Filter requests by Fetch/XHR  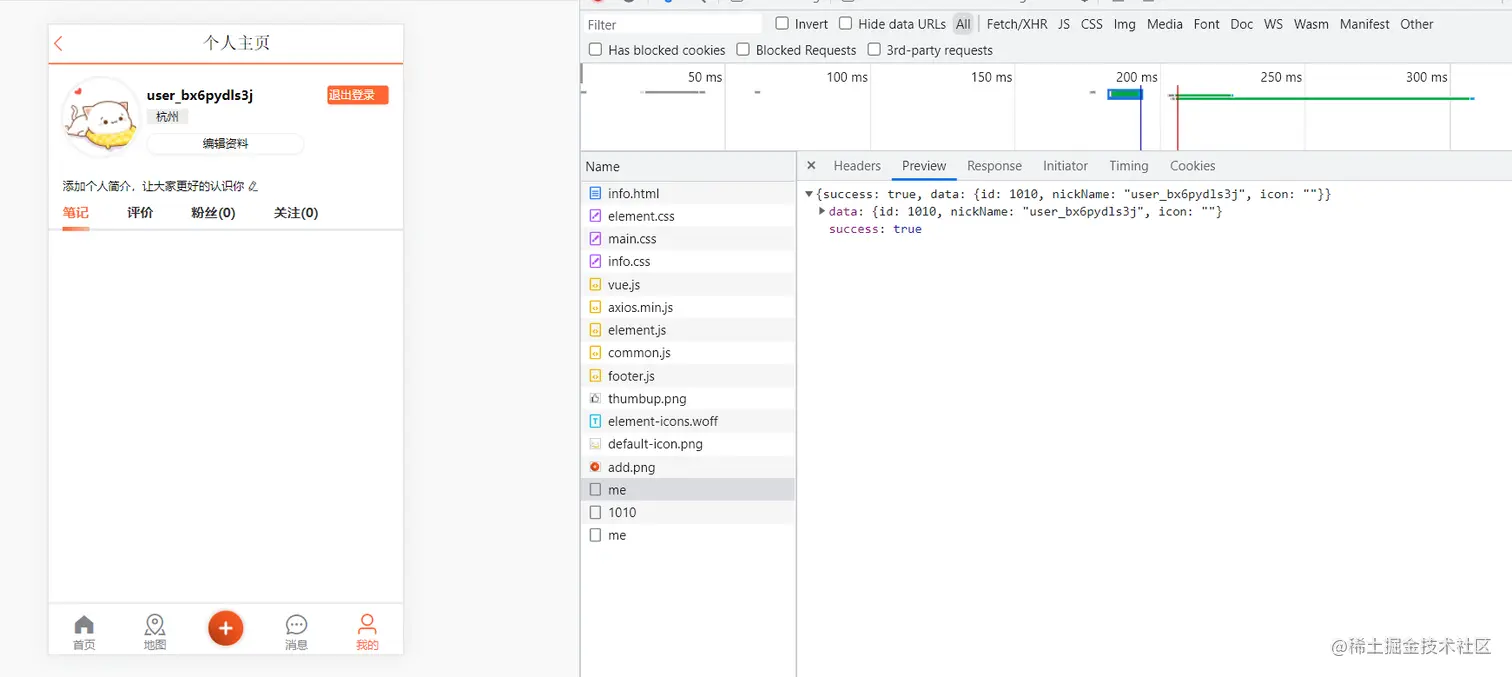pos(1017,24)
